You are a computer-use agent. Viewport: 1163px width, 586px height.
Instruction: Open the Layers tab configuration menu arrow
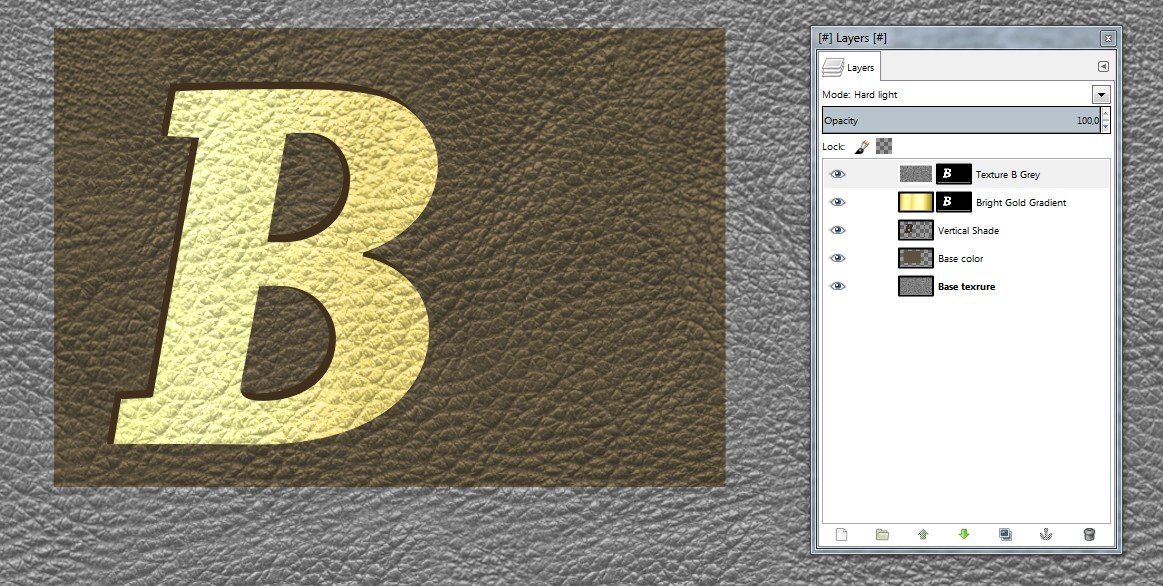point(1103,67)
